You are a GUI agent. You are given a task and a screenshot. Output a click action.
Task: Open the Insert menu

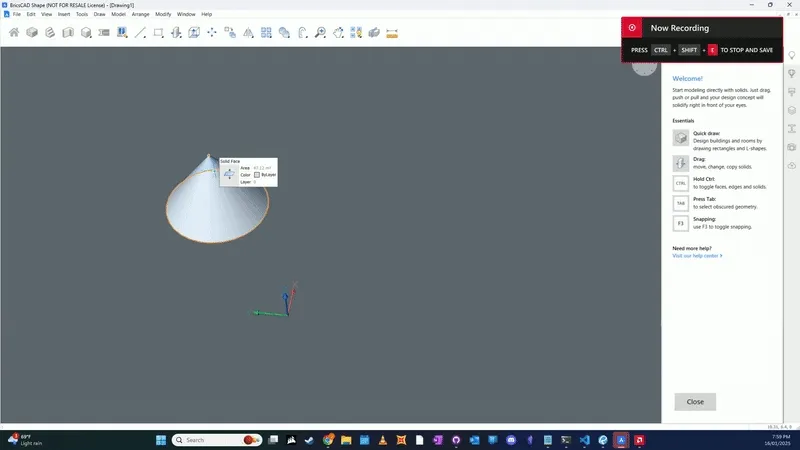tap(64, 14)
